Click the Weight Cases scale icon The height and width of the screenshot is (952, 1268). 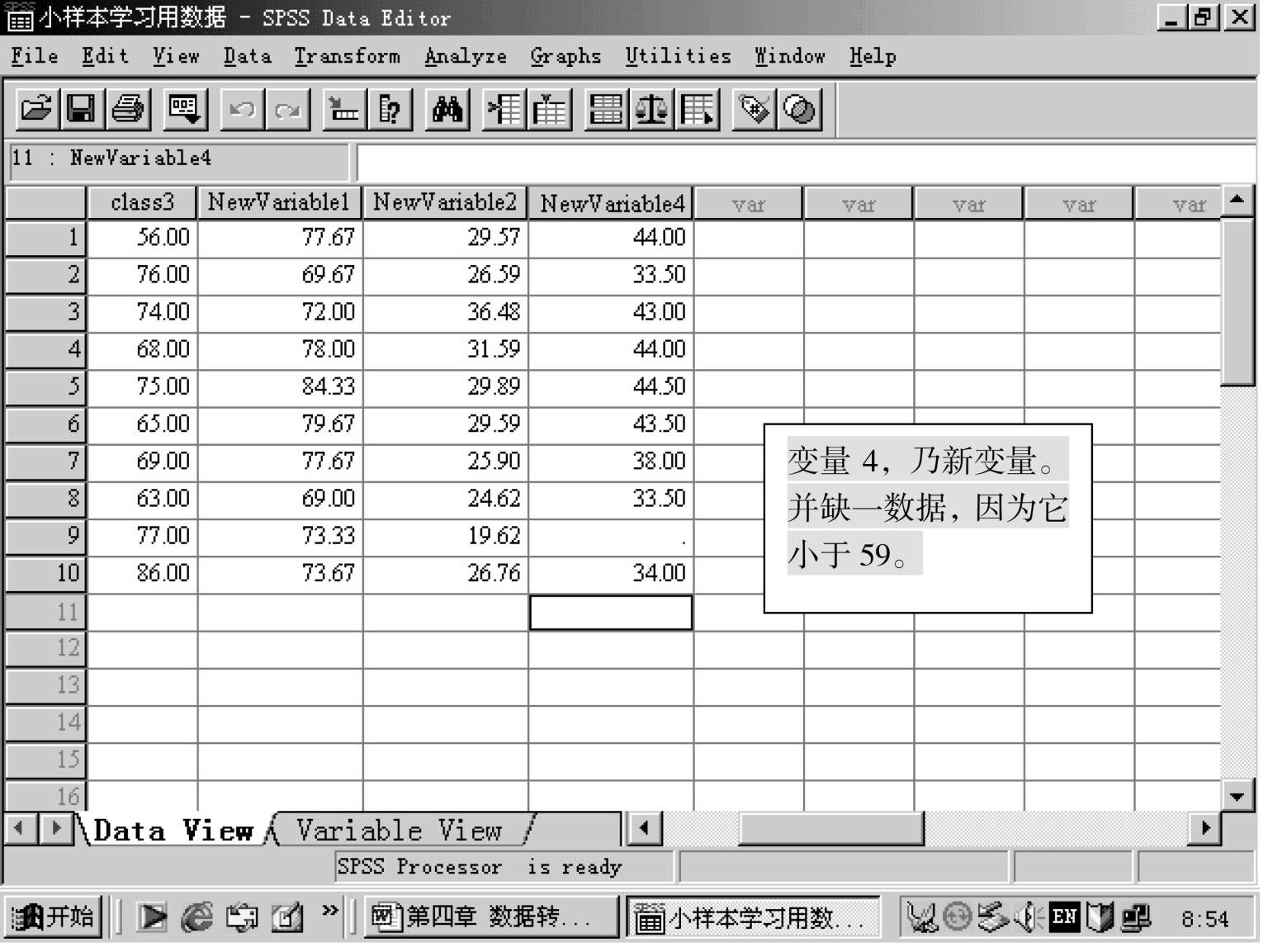pyautogui.click(x=652, y=109)
